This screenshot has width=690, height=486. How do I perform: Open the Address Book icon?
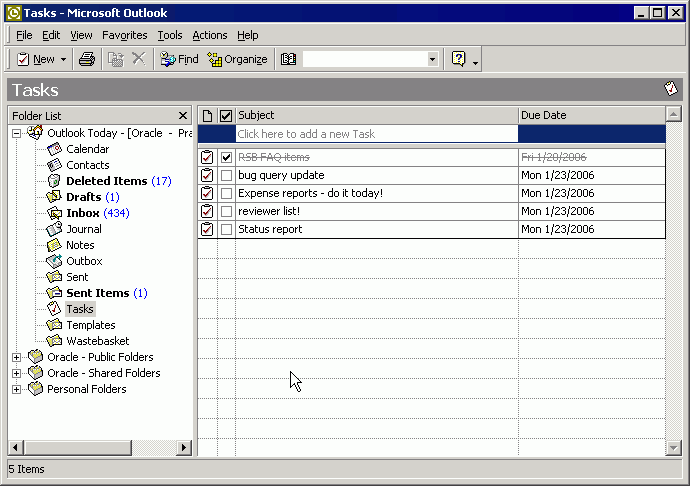tap(289, 59)
